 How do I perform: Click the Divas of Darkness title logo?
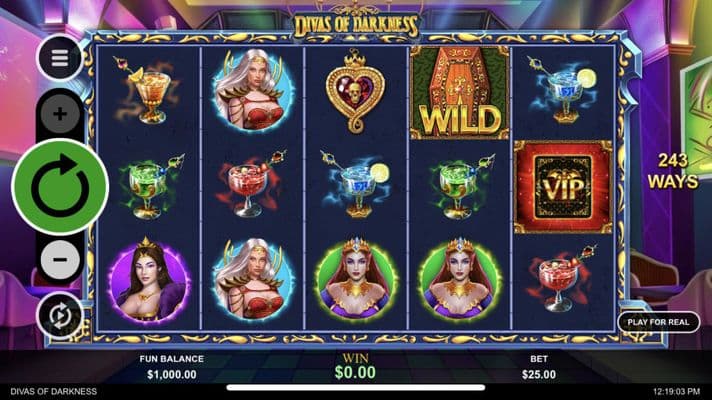click(x=355, y=25)
